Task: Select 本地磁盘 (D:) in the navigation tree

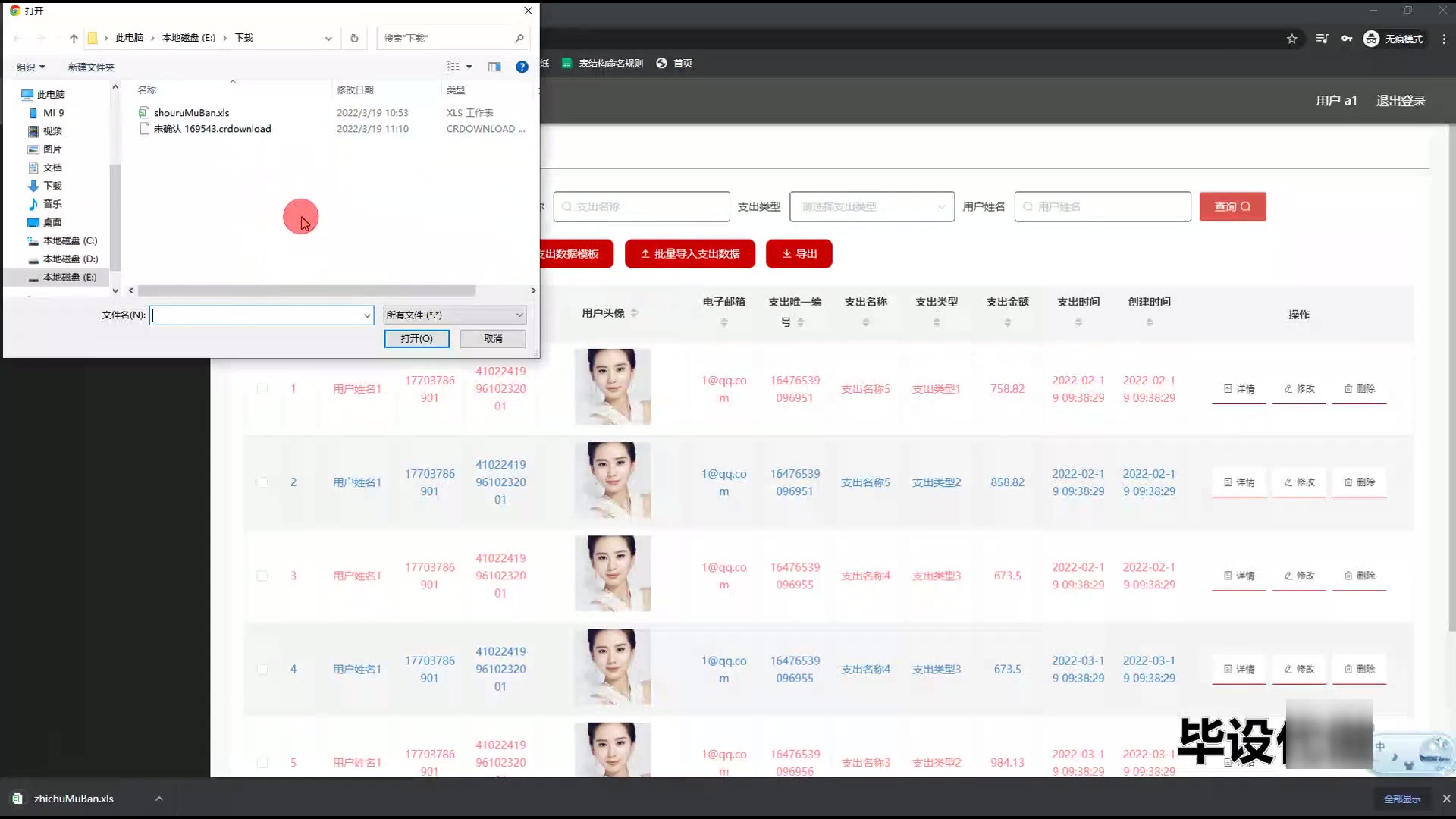Action: tap(70, 259)
